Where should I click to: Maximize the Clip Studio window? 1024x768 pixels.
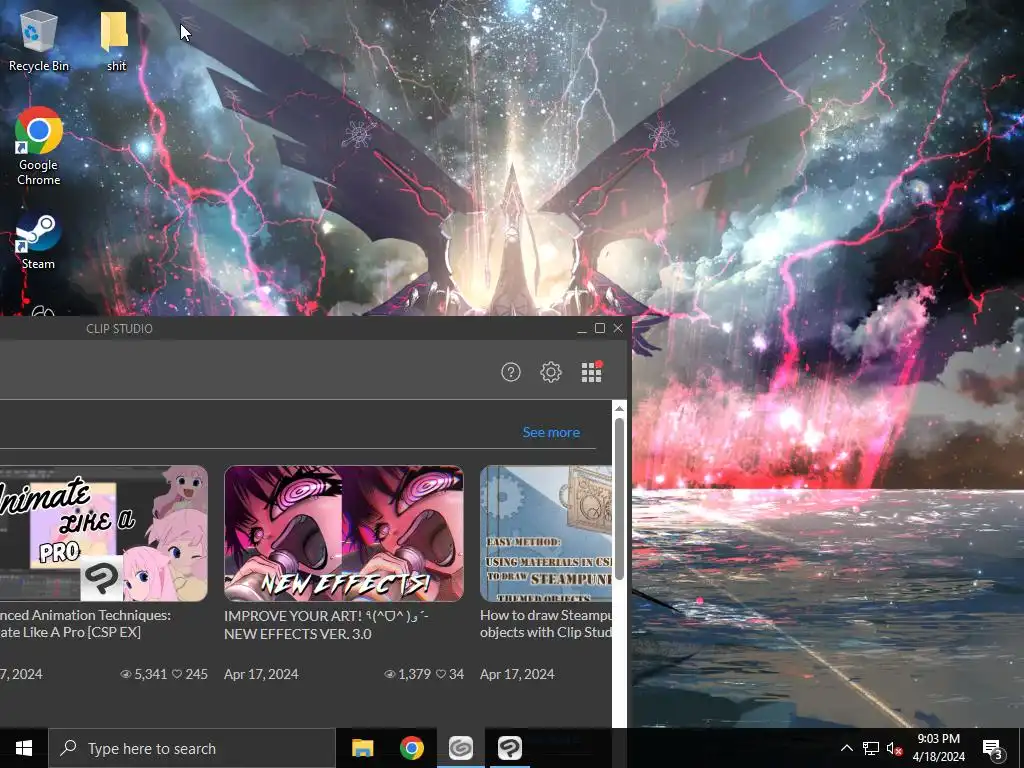(600, 328)
